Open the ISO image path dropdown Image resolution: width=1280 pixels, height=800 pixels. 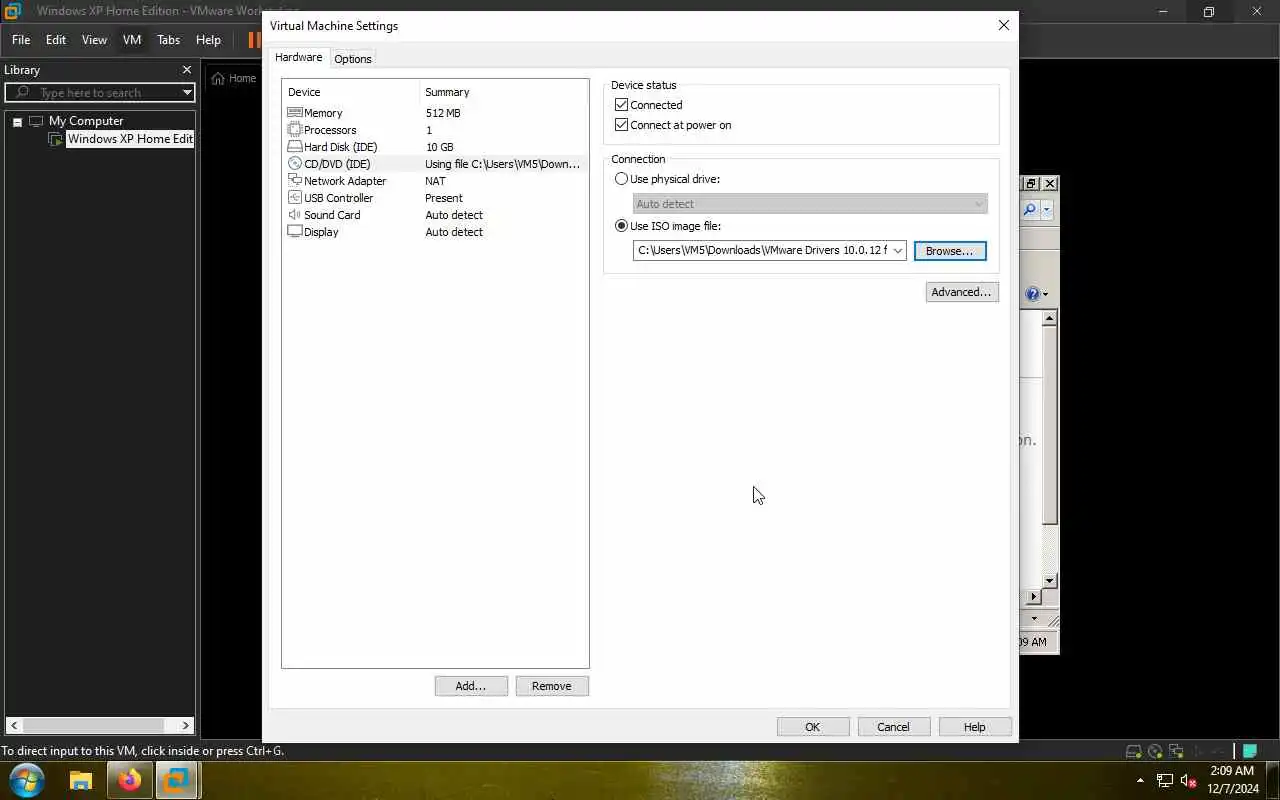pyautogui.click(x=897, y=251)
